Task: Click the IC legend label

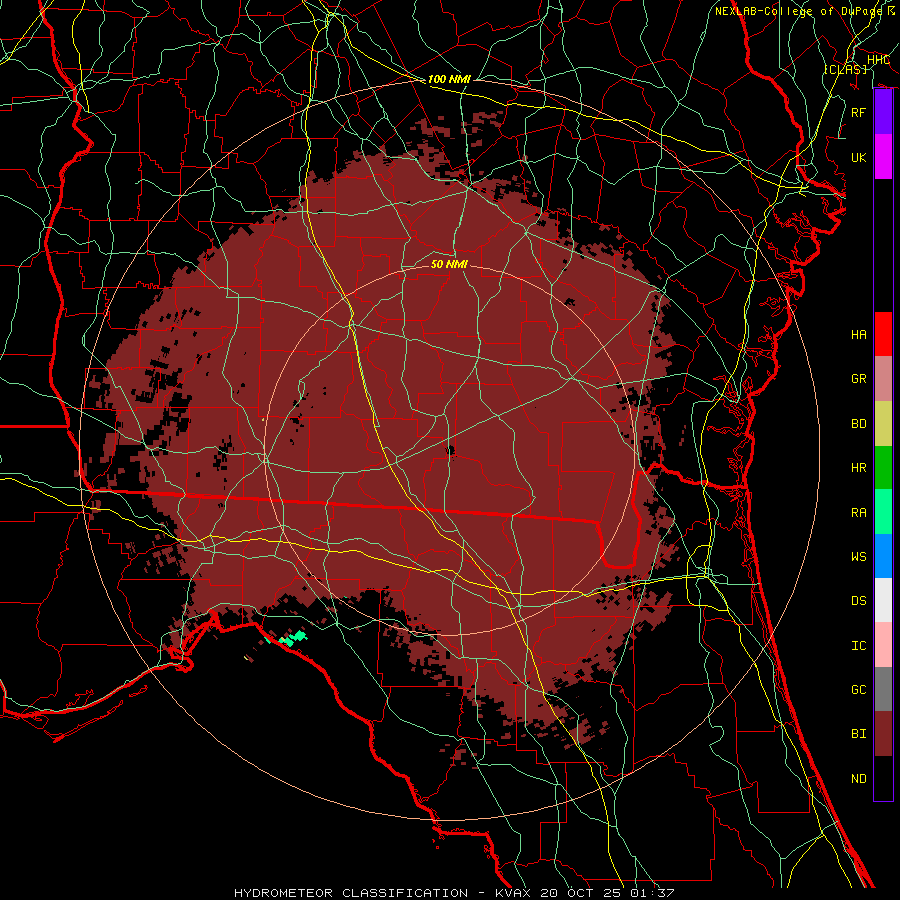Action: pos(859,645)
